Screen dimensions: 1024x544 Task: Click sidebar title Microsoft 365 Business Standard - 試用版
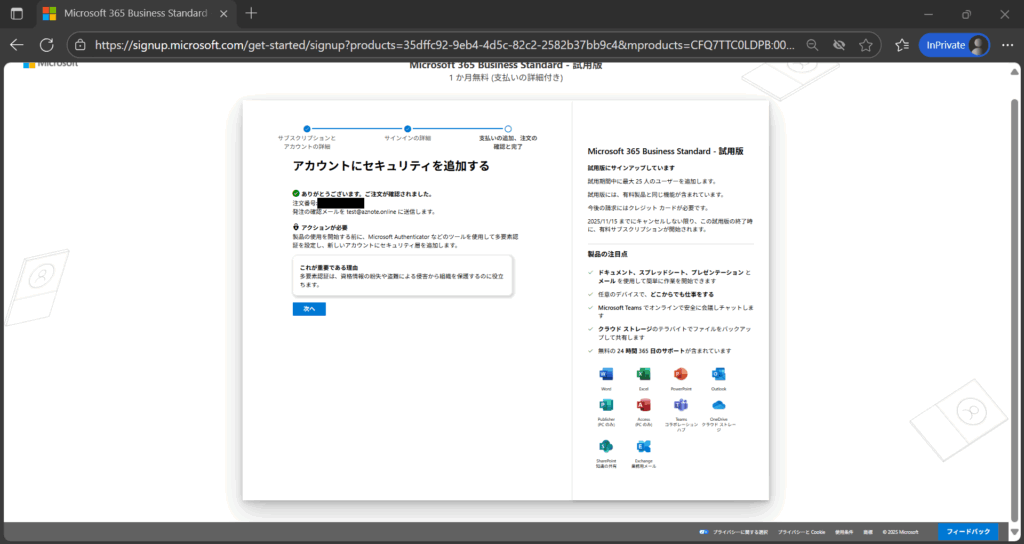(665, 151)
